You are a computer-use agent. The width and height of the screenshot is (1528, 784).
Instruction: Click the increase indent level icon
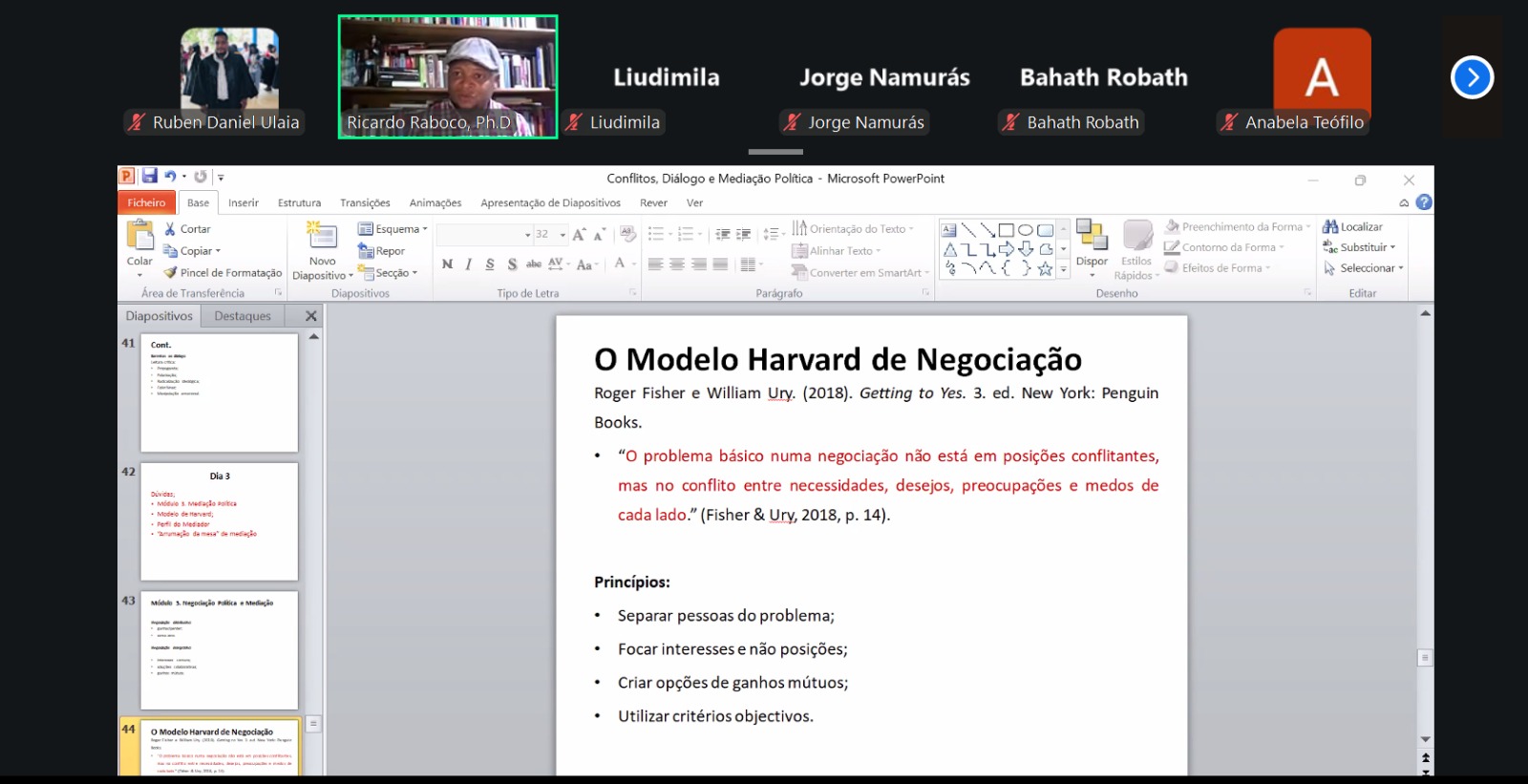(744, 234)
